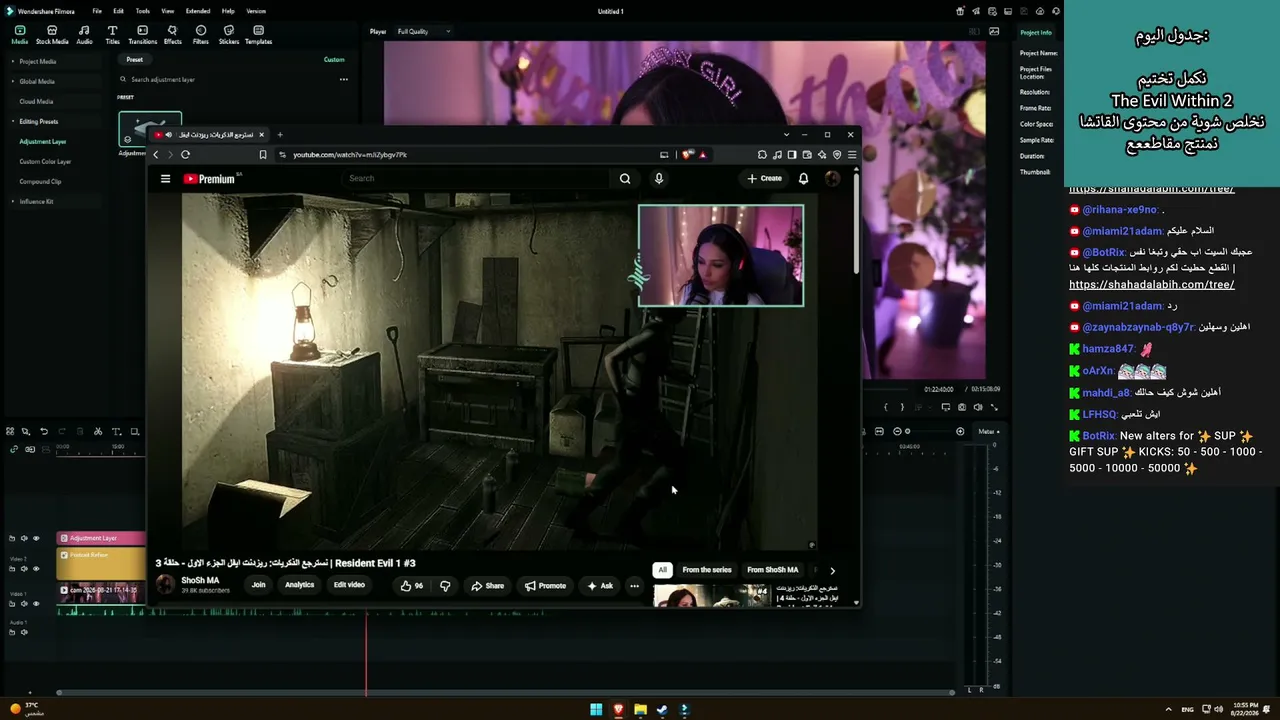Open the Filters library in Filmora
The width and height of the screenshot is (1280, 720).
coord(201,35)
